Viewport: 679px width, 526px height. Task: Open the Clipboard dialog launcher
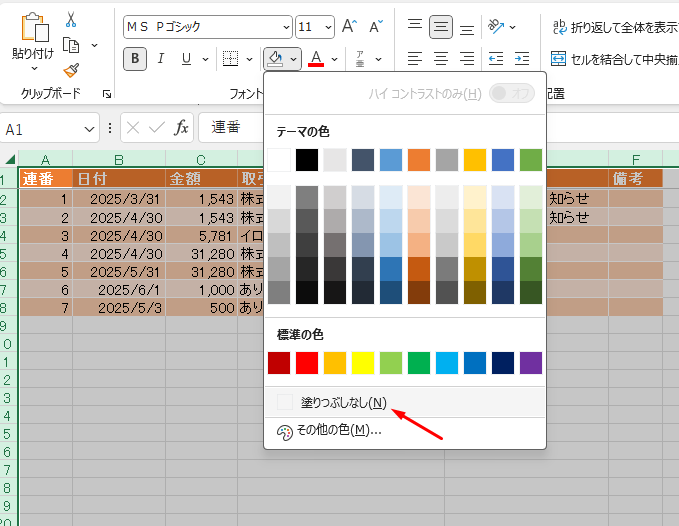107,94
